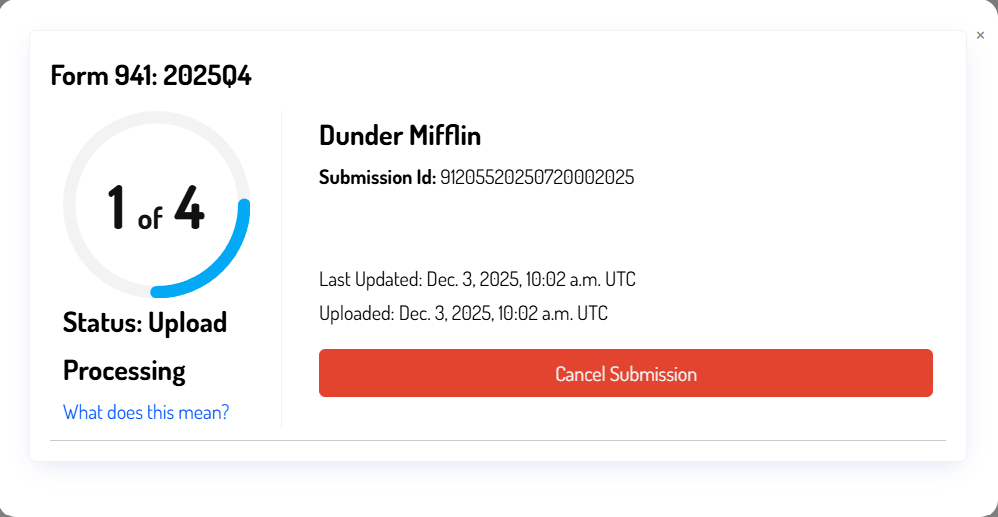Open the 'What does this mean?' link
998x517 pixels.
146,411
